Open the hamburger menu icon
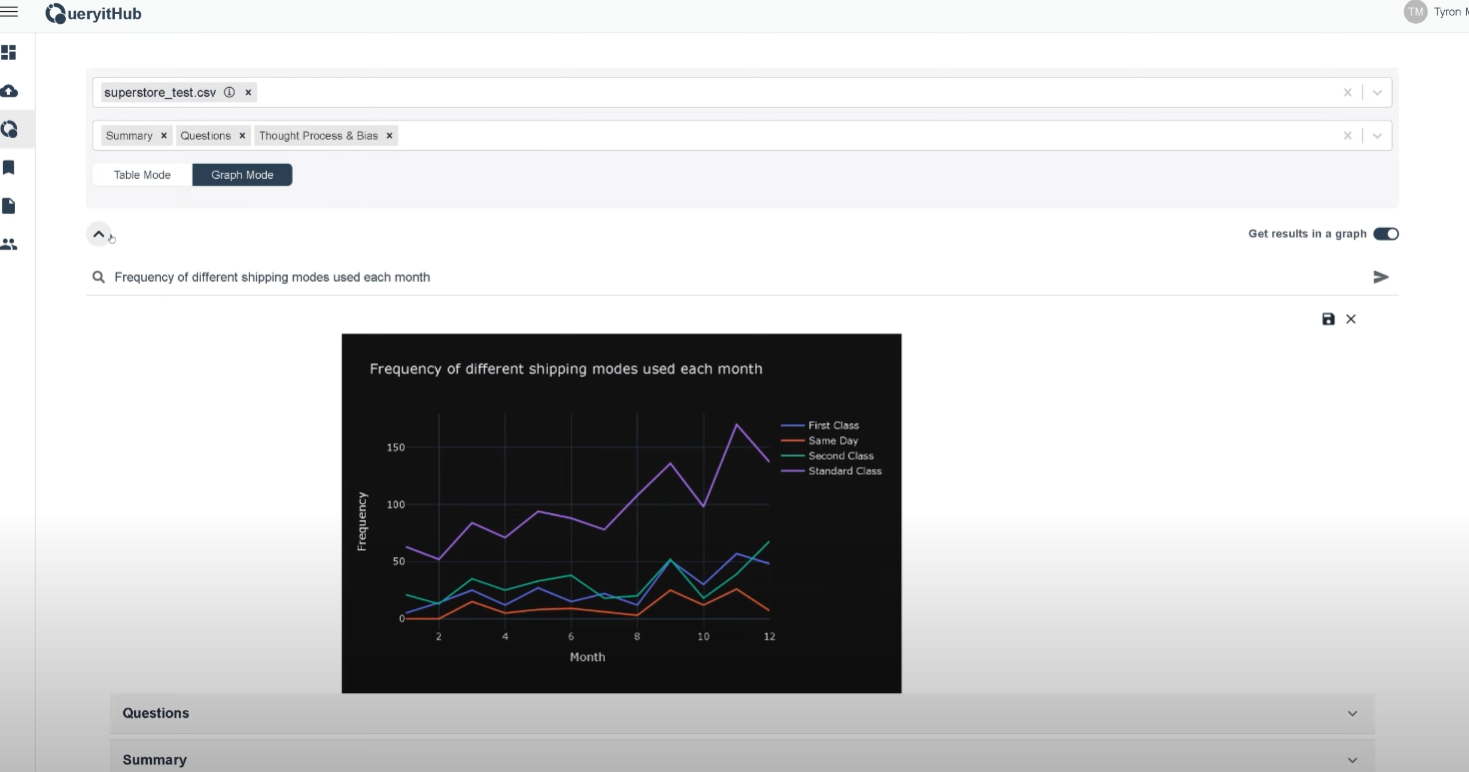 coord(9,12)
